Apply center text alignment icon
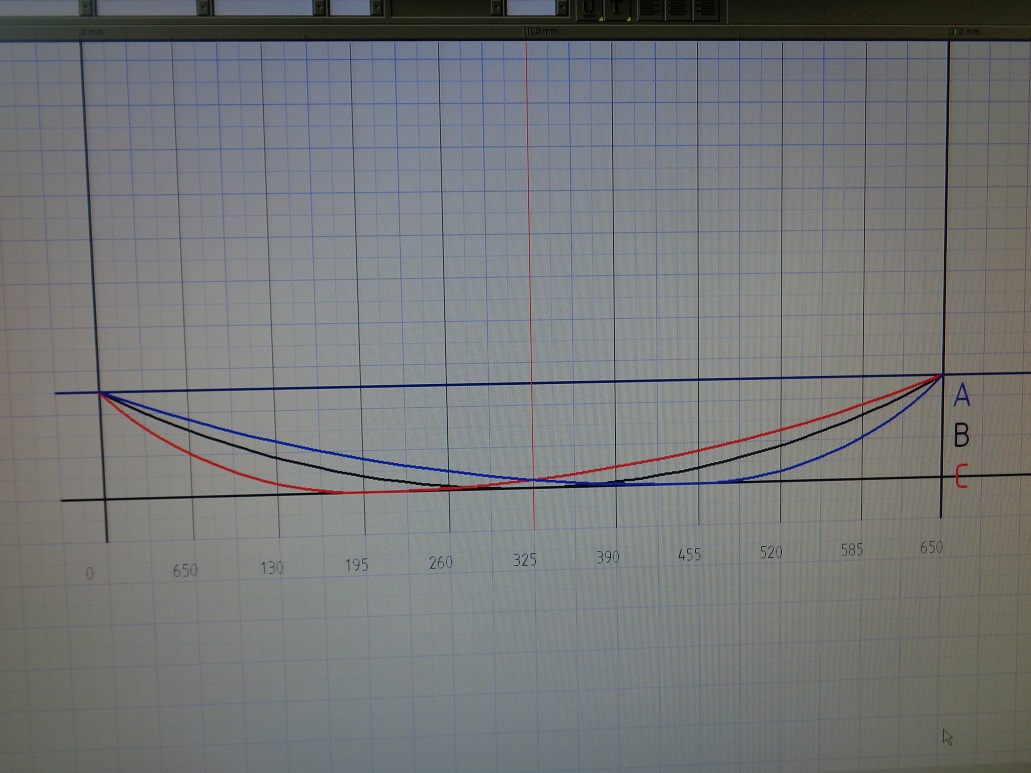Screen dimensions: 1031x773 tap(678, 8)
